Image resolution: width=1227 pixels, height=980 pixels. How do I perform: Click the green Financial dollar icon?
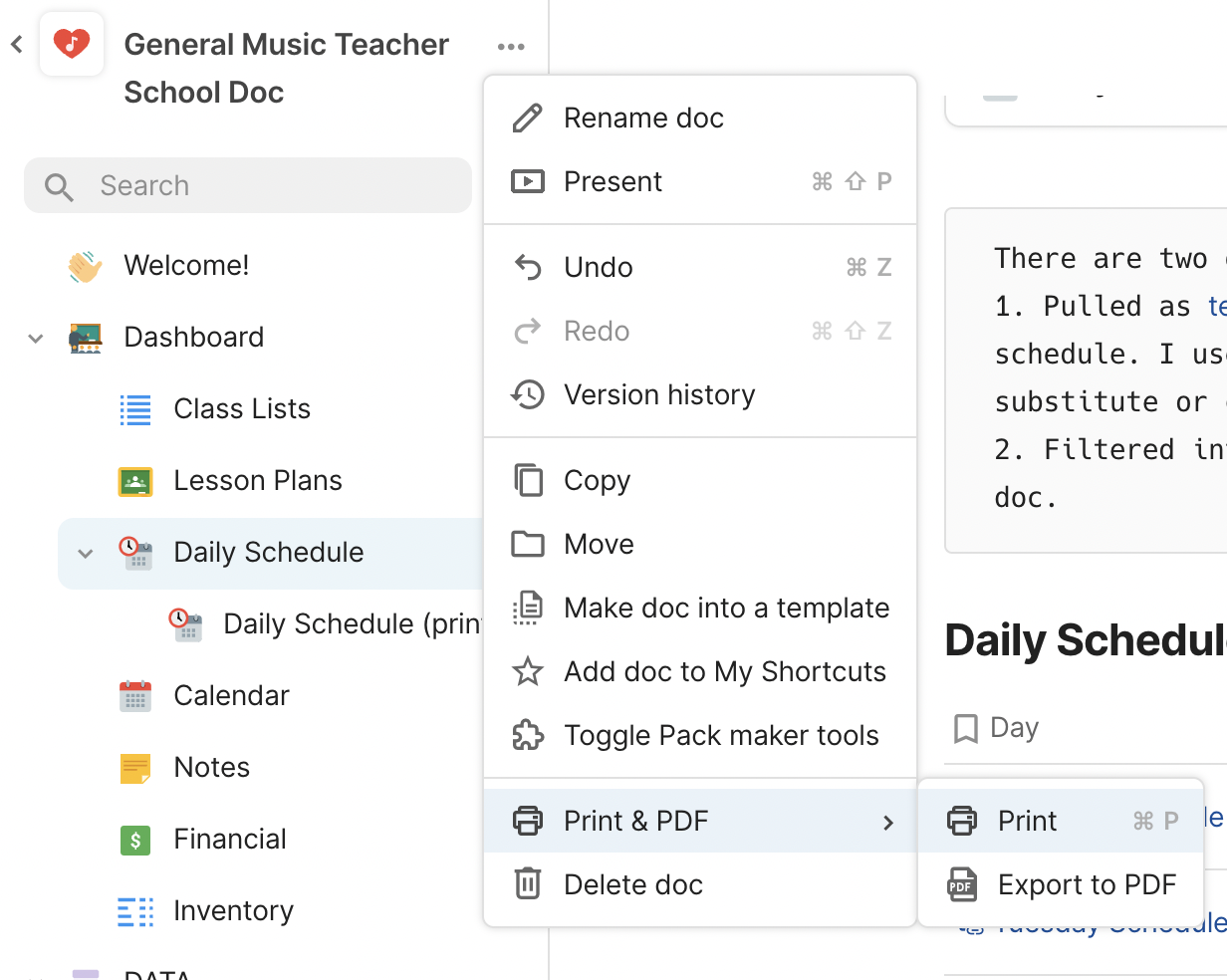pos(135,840)
